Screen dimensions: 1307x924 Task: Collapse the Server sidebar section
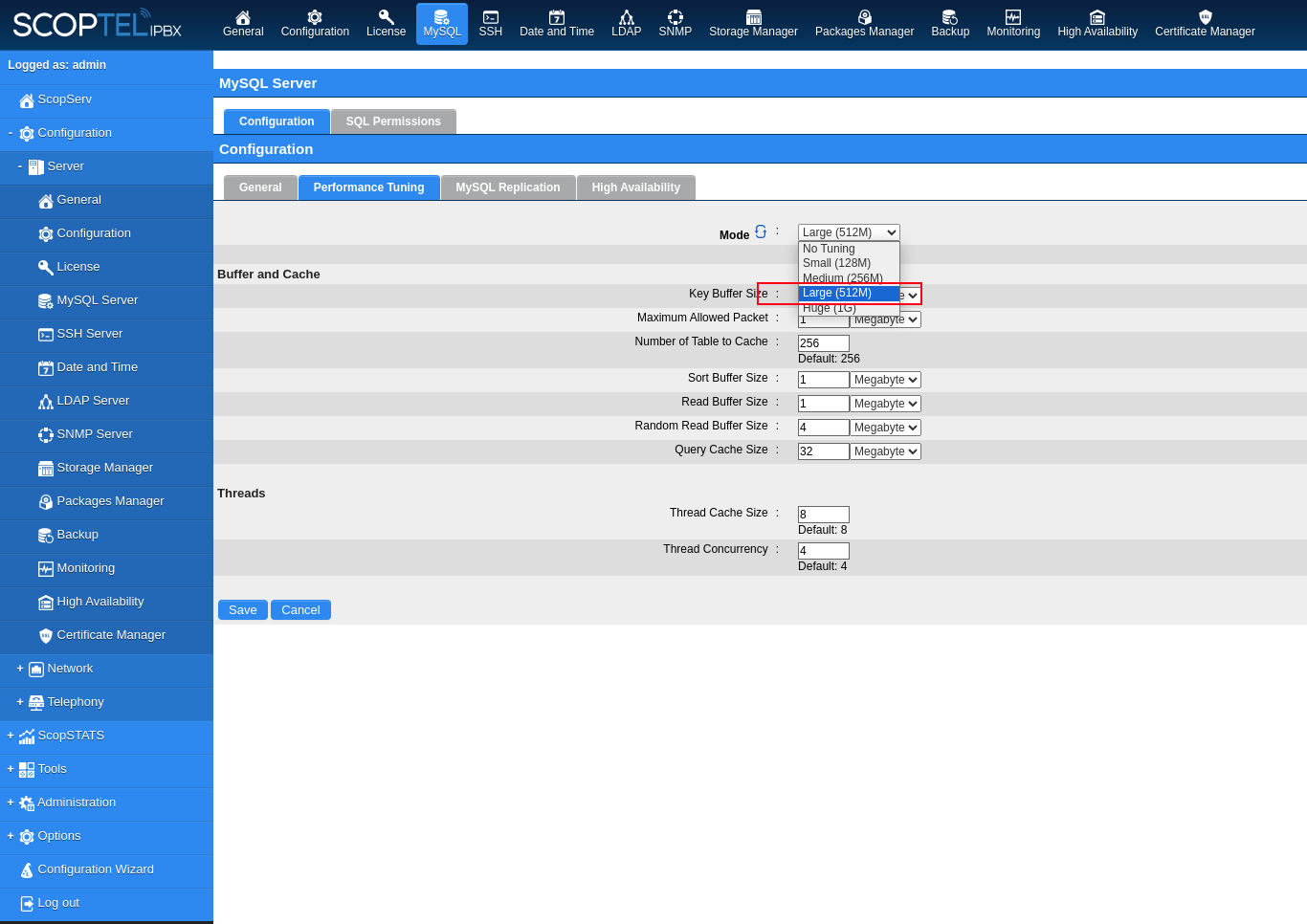pyautogui.click(x=20, y=166)
